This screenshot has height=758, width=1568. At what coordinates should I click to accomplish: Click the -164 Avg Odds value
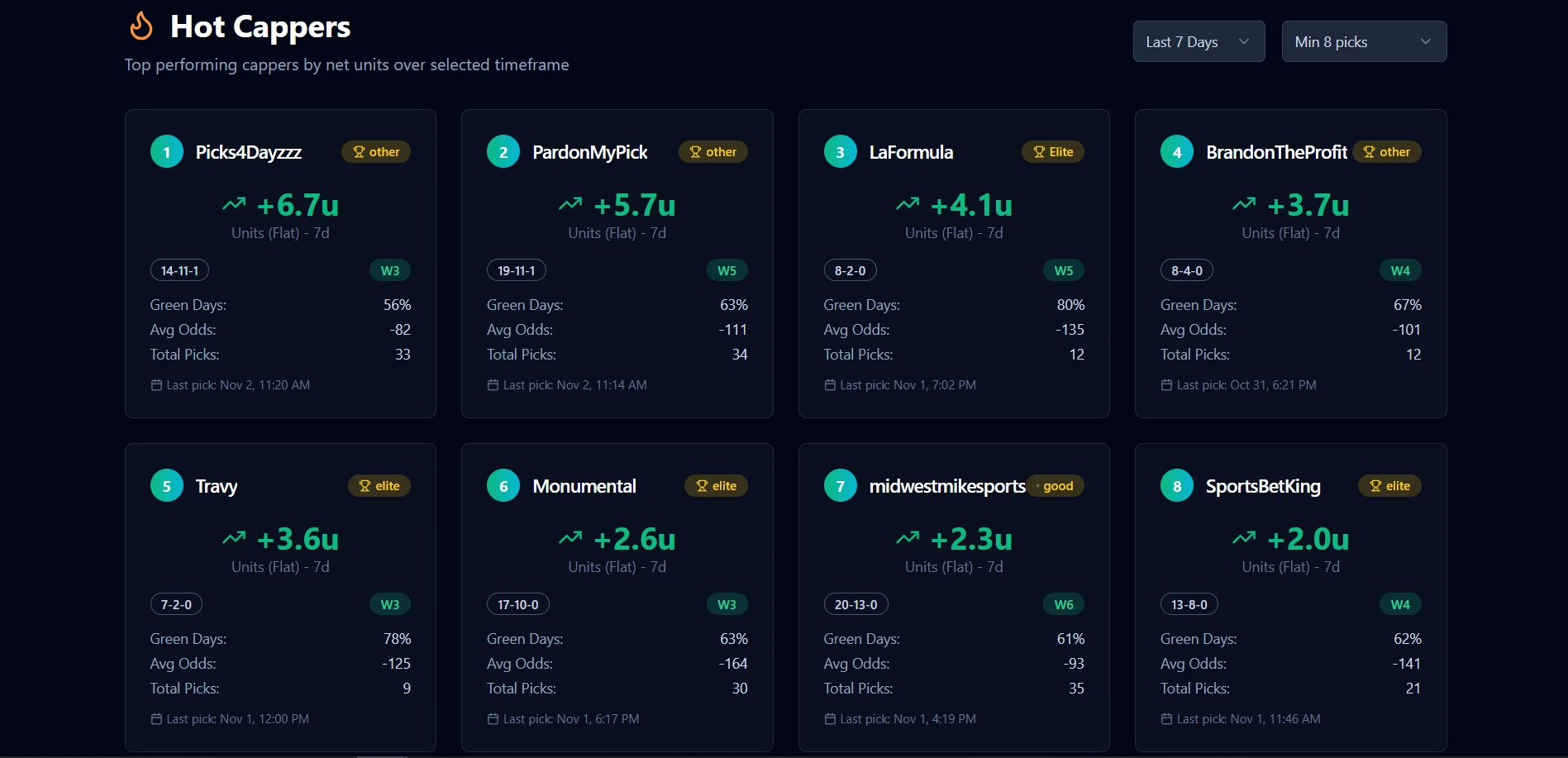coord(733,664)
